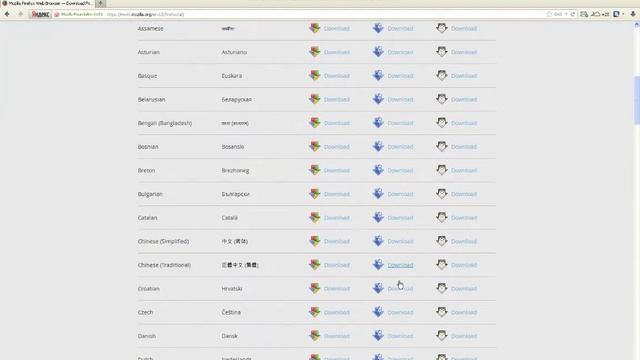
Task: Click Mac Download link for Czech
Action: tap(400, 313)
